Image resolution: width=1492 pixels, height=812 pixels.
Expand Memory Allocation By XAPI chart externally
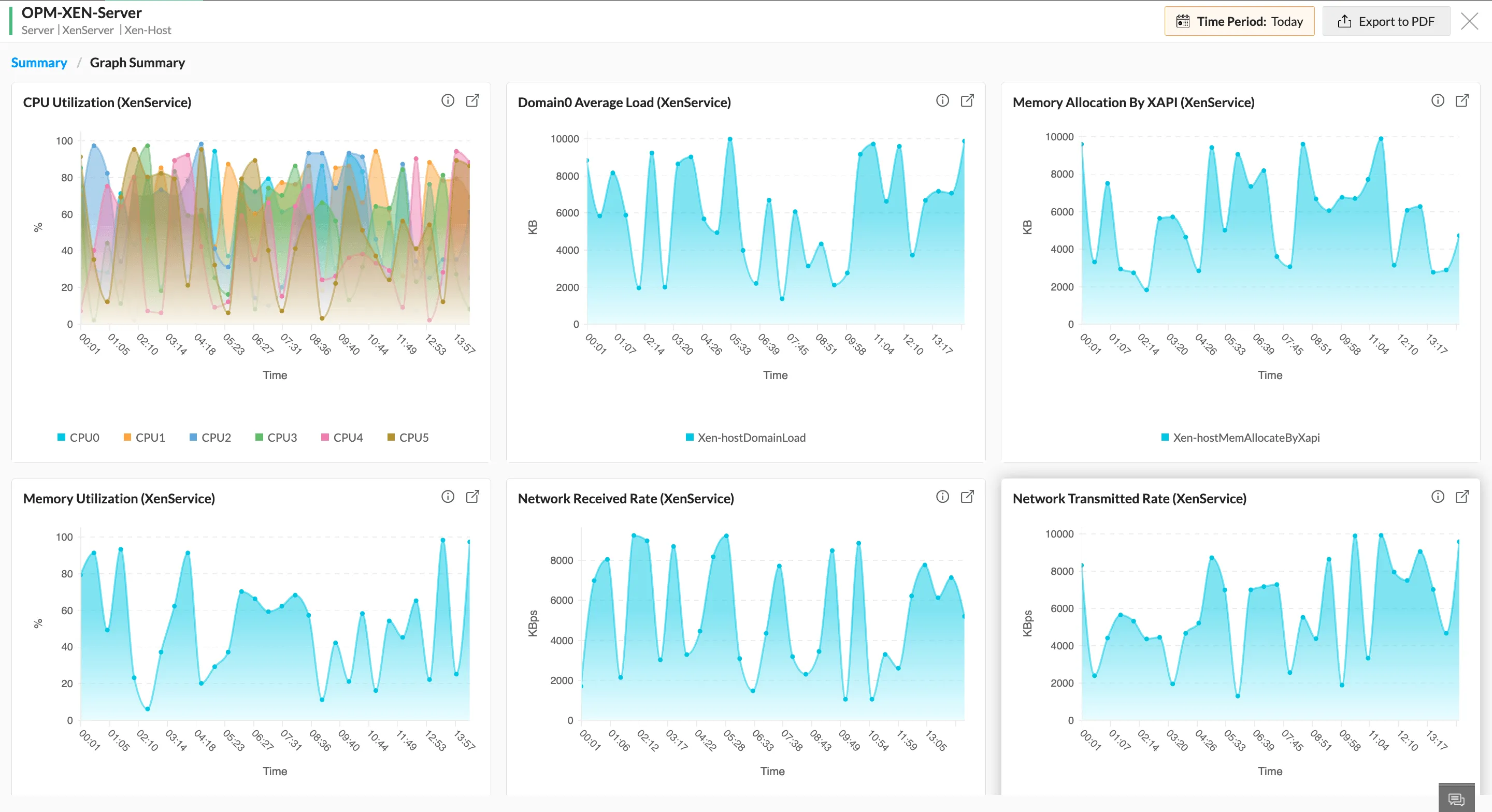coord(1462,100)
